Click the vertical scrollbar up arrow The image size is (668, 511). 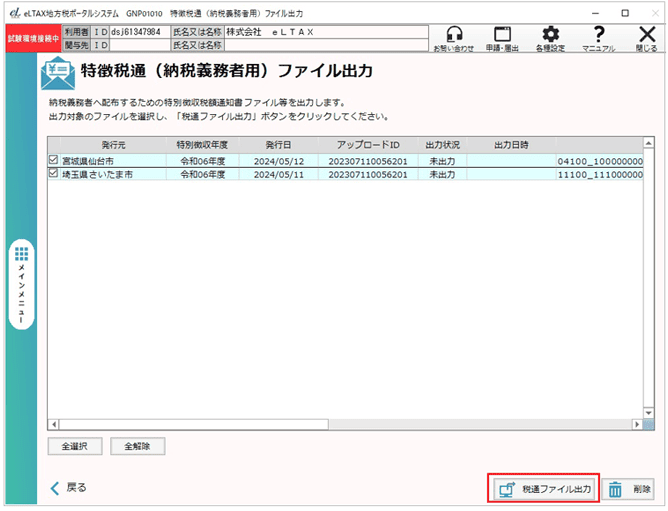point(648,143)
